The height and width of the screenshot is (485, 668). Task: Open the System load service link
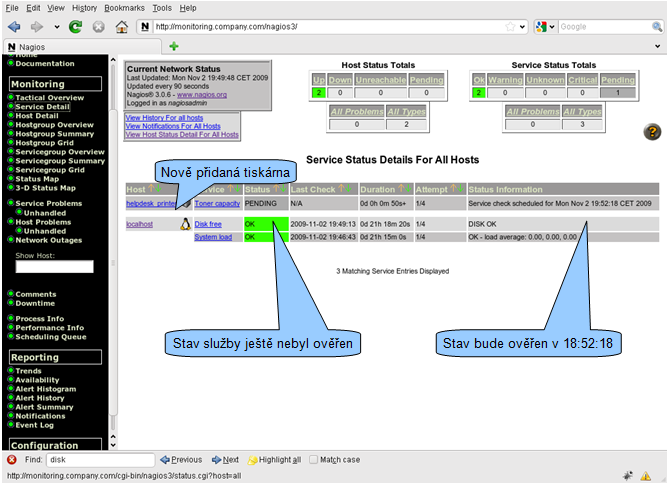[x=213, y=237]
